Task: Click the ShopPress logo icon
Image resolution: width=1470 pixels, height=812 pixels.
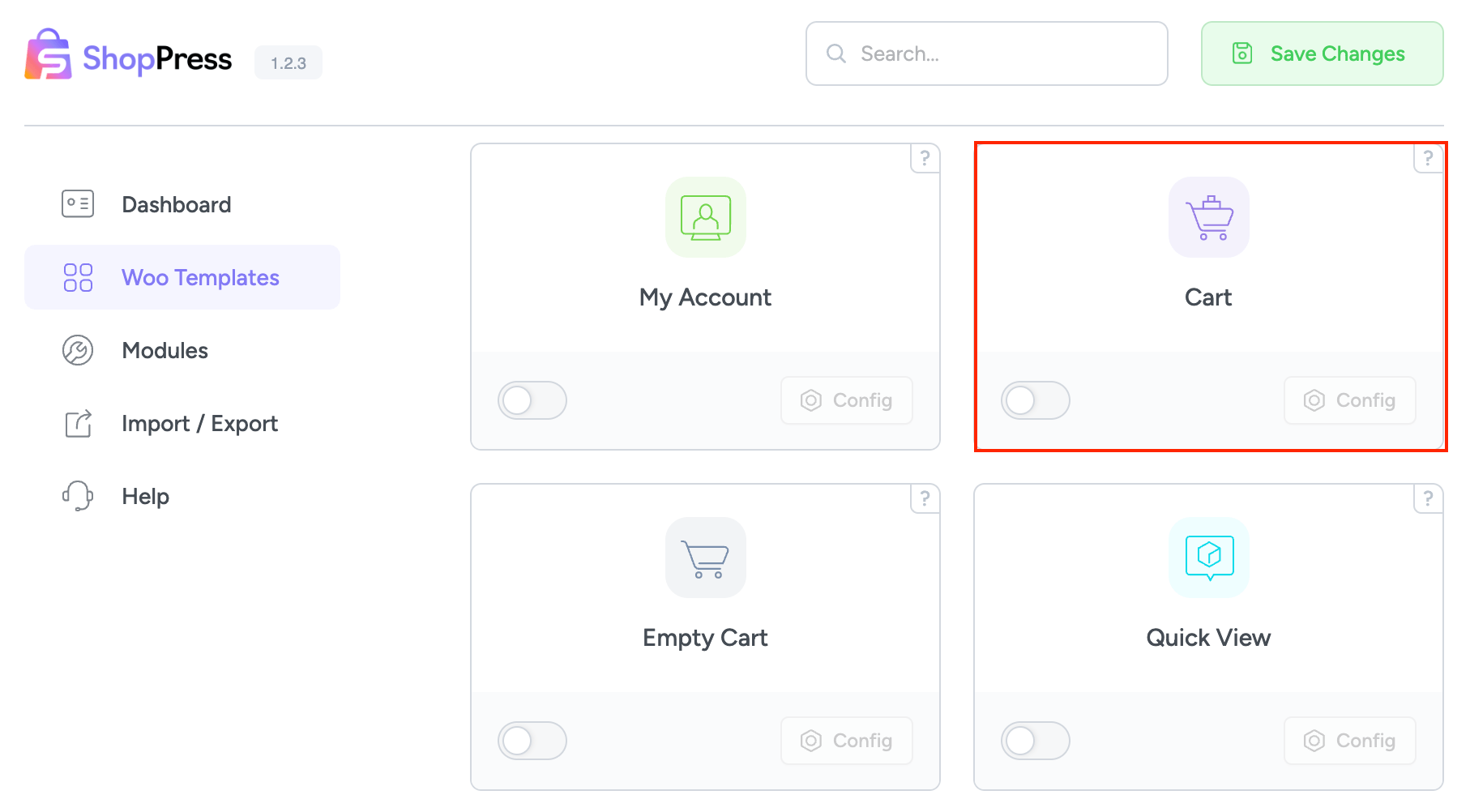Action: (x=49, y=55)
